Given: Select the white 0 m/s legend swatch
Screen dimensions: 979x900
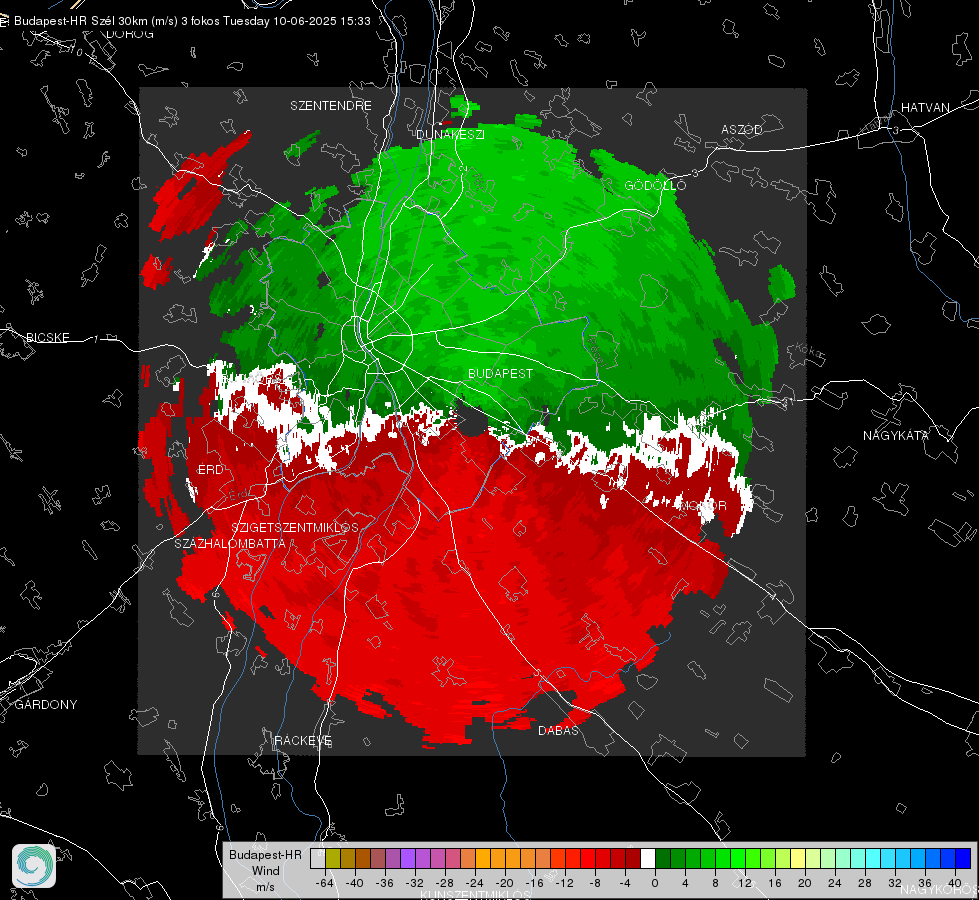Looking at the screenshot, I should point(648,859).
